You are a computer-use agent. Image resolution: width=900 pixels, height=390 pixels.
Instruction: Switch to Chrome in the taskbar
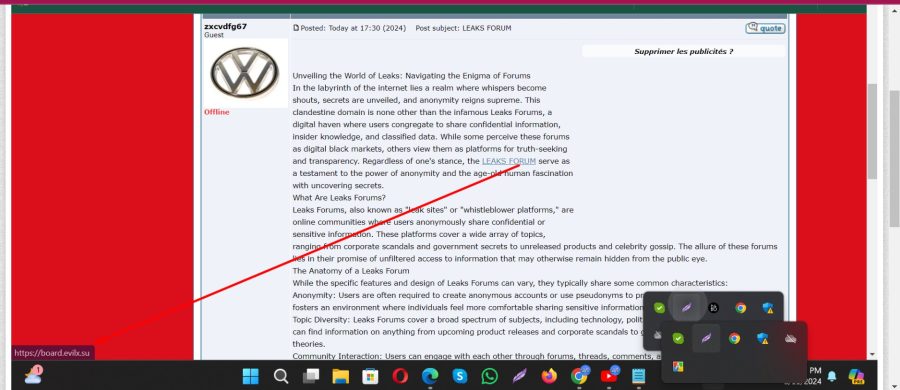pyautogui.click(x=580, y=376)
